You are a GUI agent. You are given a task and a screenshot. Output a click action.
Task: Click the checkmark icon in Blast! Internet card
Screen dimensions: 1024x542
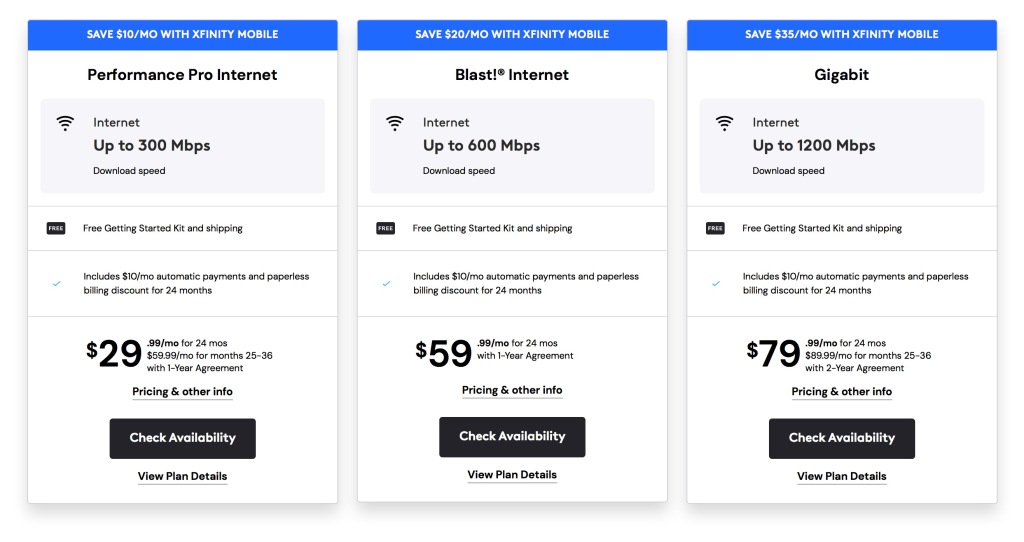click(x=387, y=283)
